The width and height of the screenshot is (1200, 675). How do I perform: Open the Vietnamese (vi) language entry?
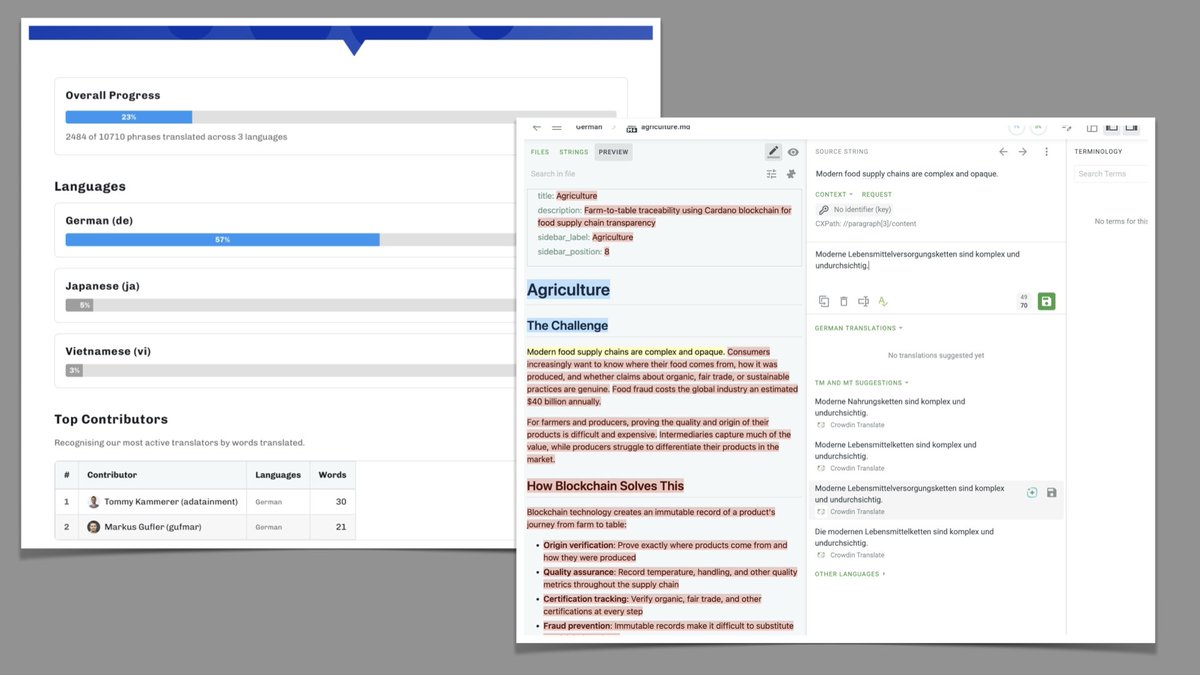pyautogui.click(x=107, y=351)
